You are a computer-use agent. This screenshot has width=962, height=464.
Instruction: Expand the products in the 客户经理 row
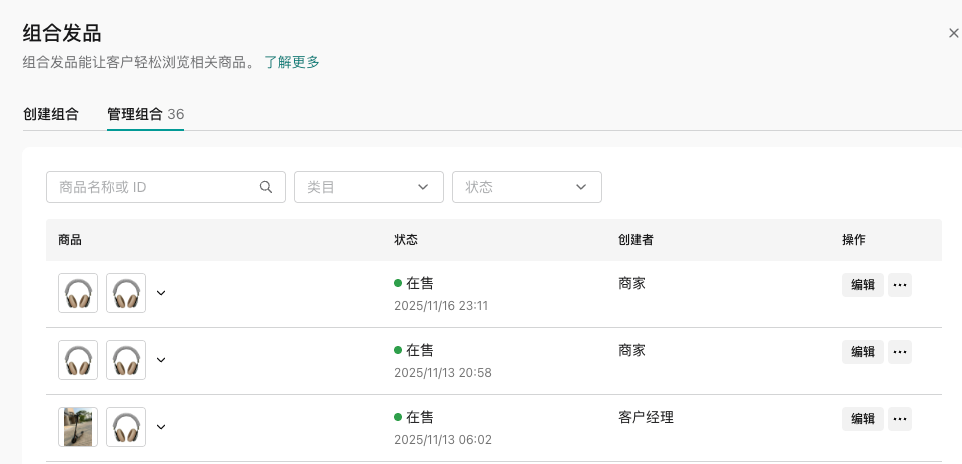(161, 427)
